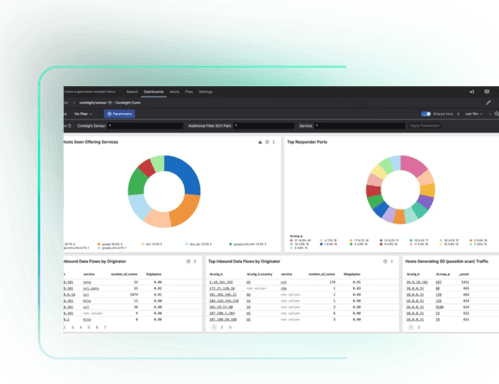Open kebab menu of Top Inbound Data Flows
499x384 pixels.
click(x=392, y=261)
